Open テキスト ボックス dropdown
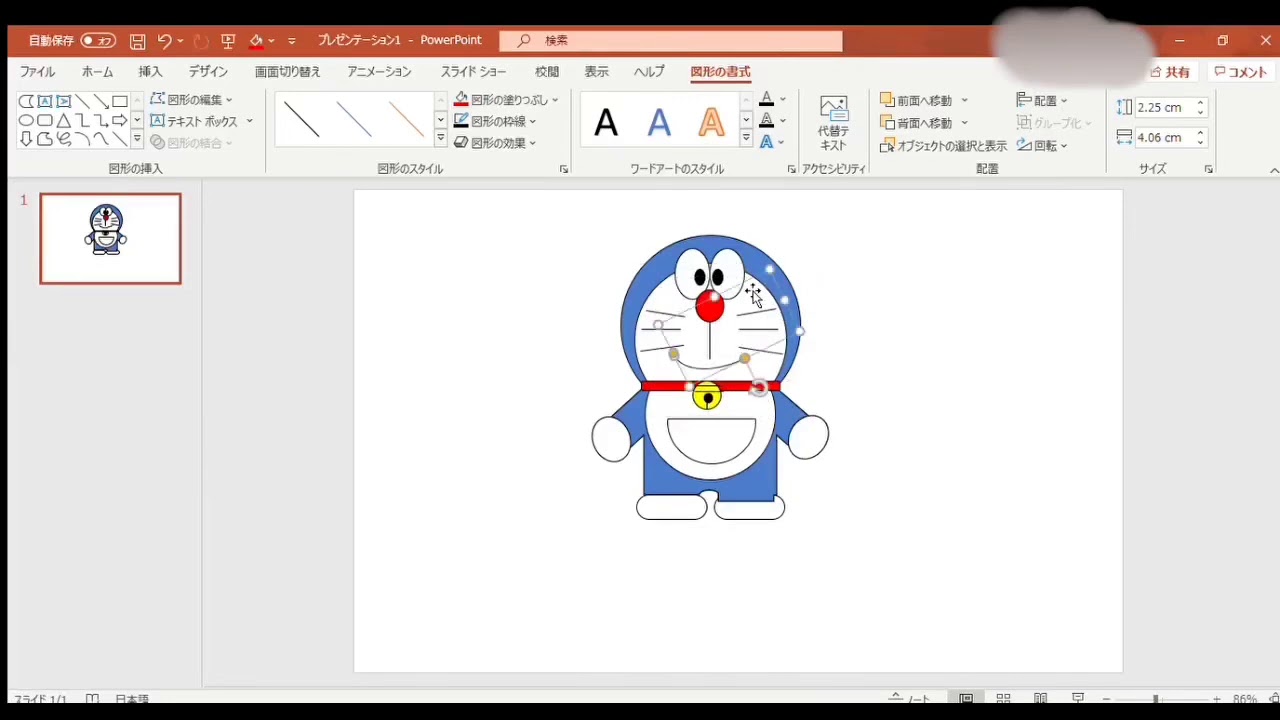1280x720 pixels. [x=201, y=121]
